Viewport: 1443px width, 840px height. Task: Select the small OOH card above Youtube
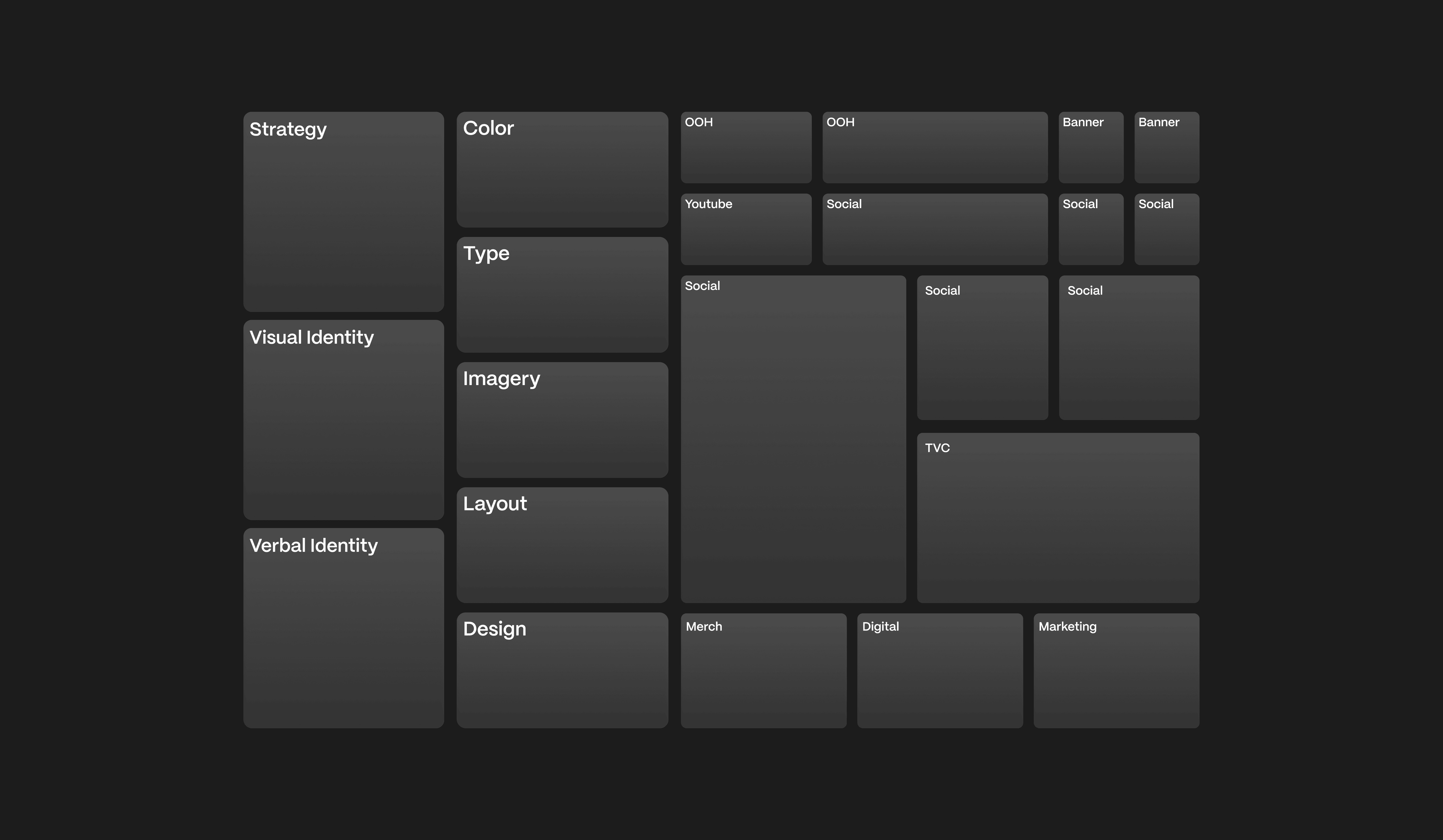(x=746, y=147)
